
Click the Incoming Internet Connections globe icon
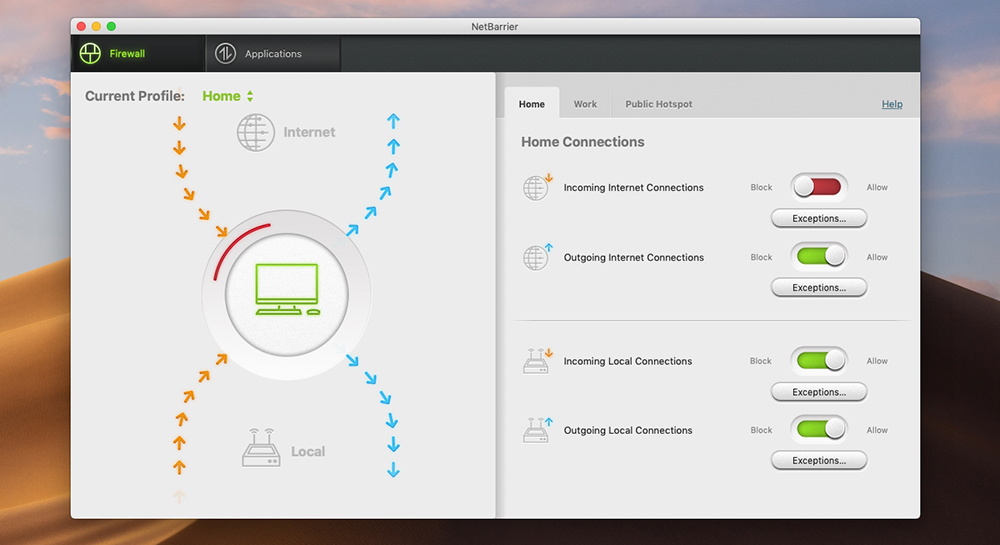(537, 187)
